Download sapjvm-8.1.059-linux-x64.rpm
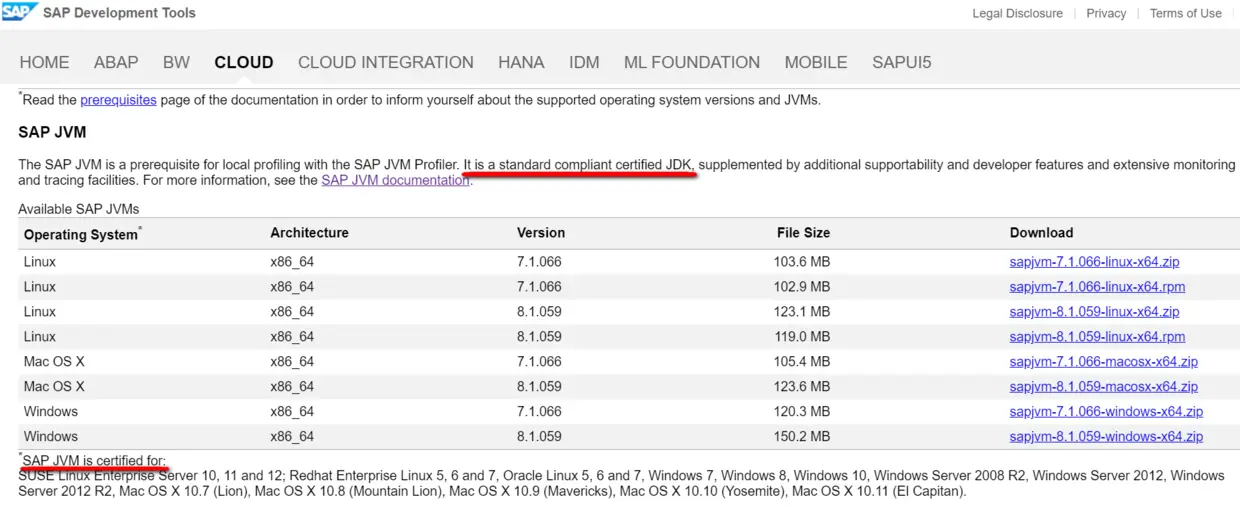Viewport: 1240px width, 516px height. (x=1097, y=337)
